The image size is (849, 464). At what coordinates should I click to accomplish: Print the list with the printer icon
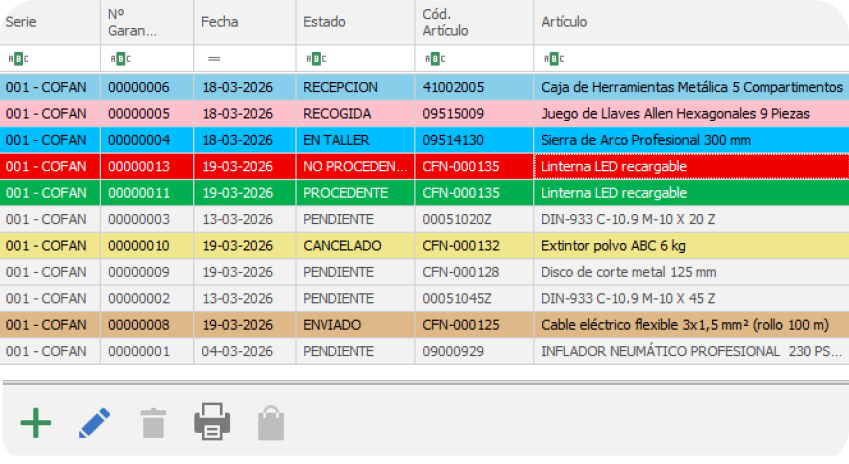(212, 421)
